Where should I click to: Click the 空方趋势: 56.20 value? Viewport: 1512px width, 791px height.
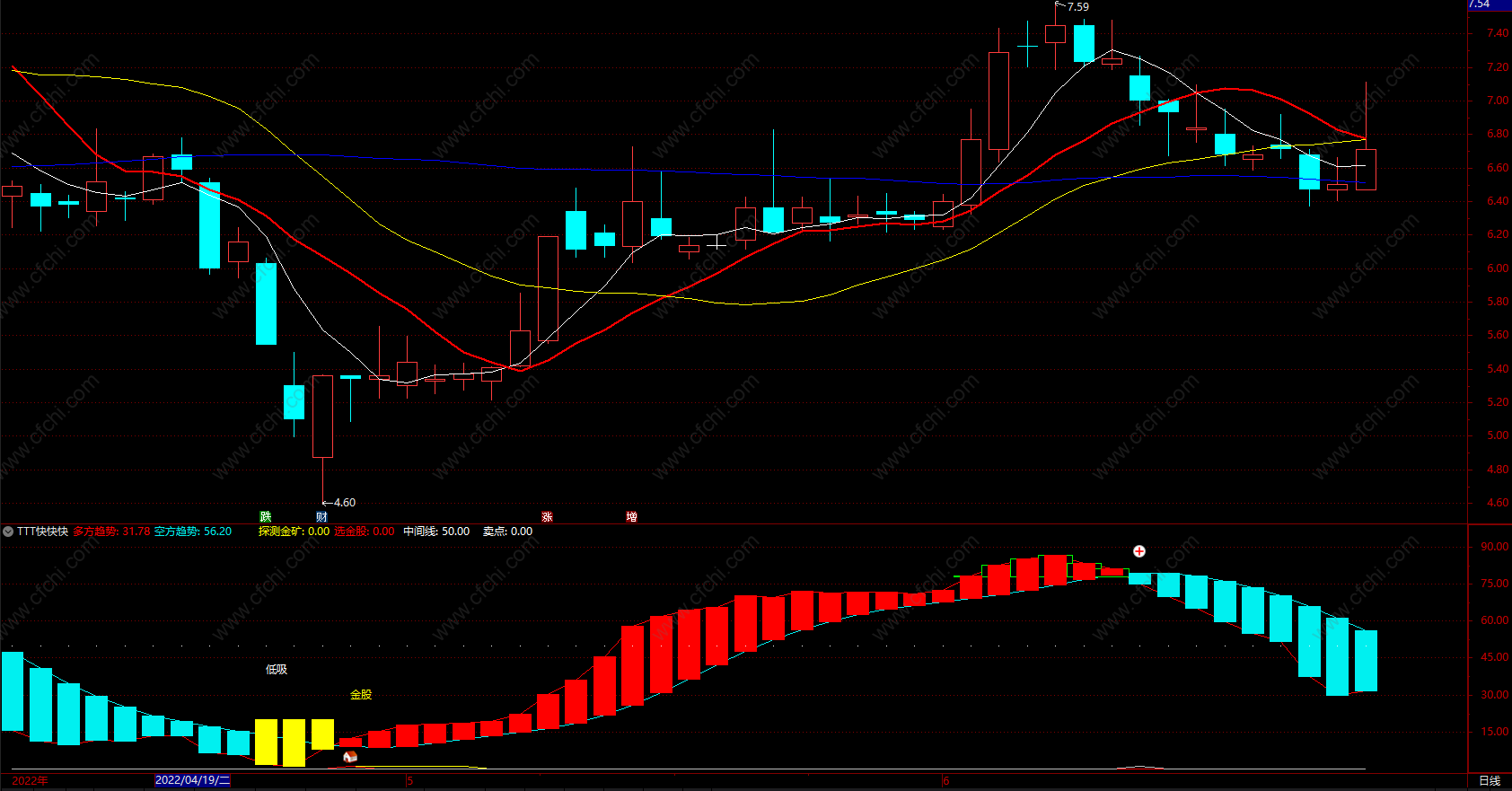(x=192, y=532)
